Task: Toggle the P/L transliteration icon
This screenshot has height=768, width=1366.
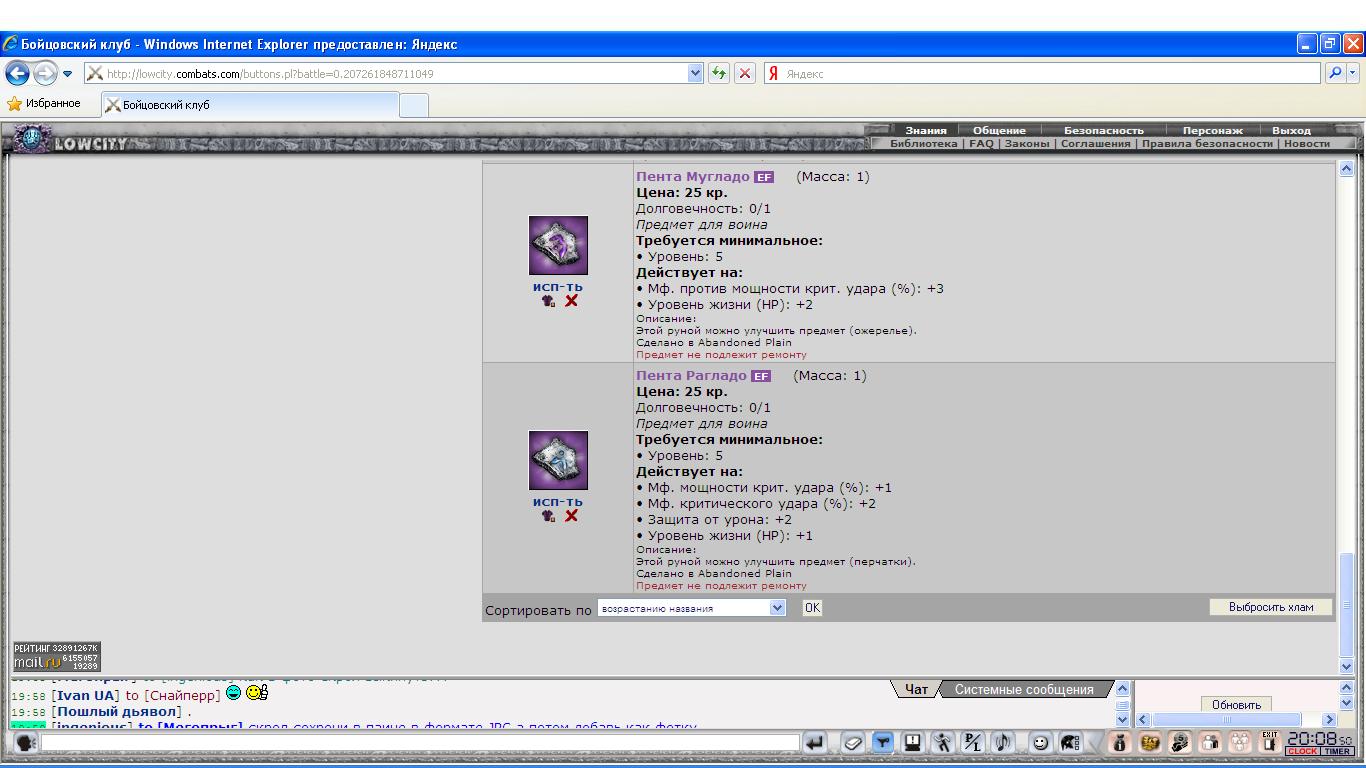Action: (972, 743)
